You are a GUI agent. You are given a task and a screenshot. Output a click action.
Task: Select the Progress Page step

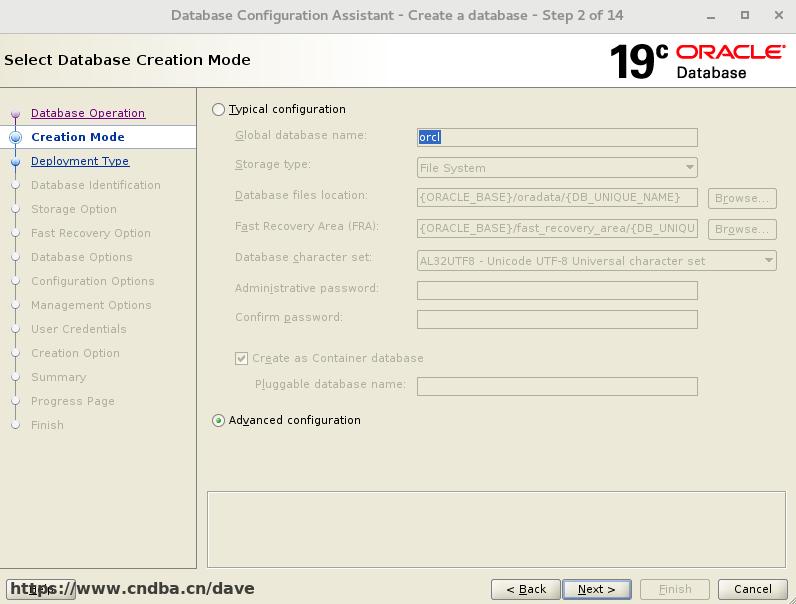[x=73, y=401]
